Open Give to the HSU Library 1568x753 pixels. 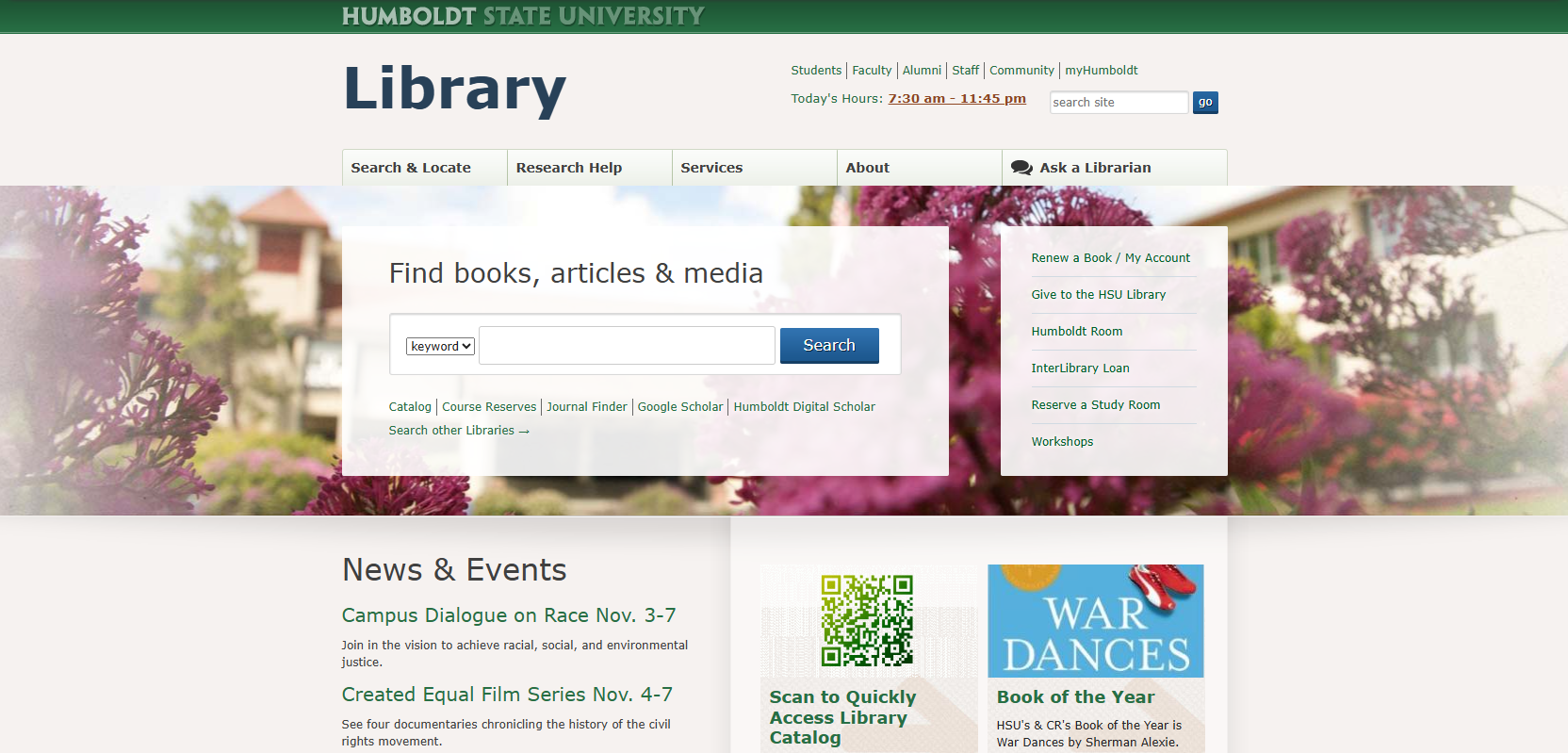click(x=1098, y=294)
